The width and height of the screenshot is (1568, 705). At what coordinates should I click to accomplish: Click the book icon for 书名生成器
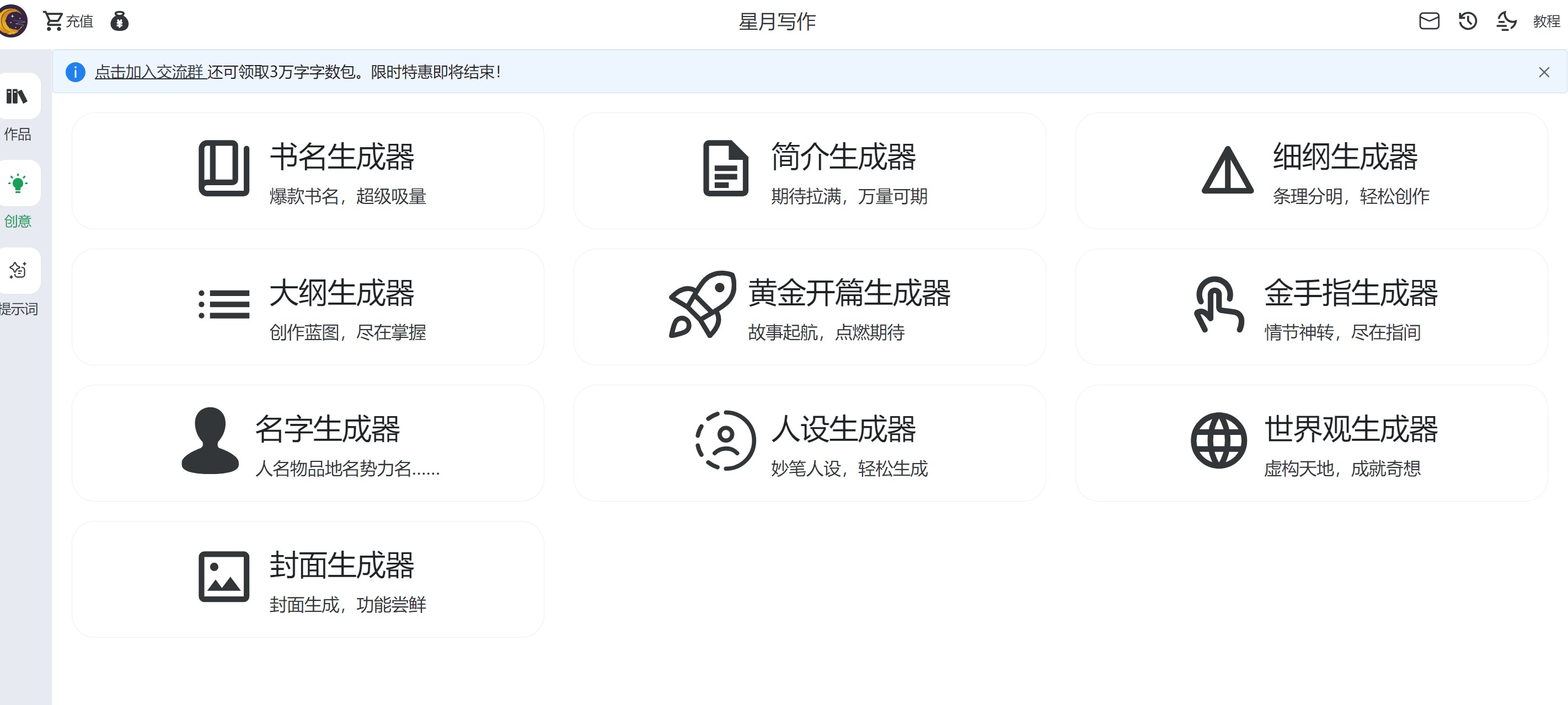223,169
